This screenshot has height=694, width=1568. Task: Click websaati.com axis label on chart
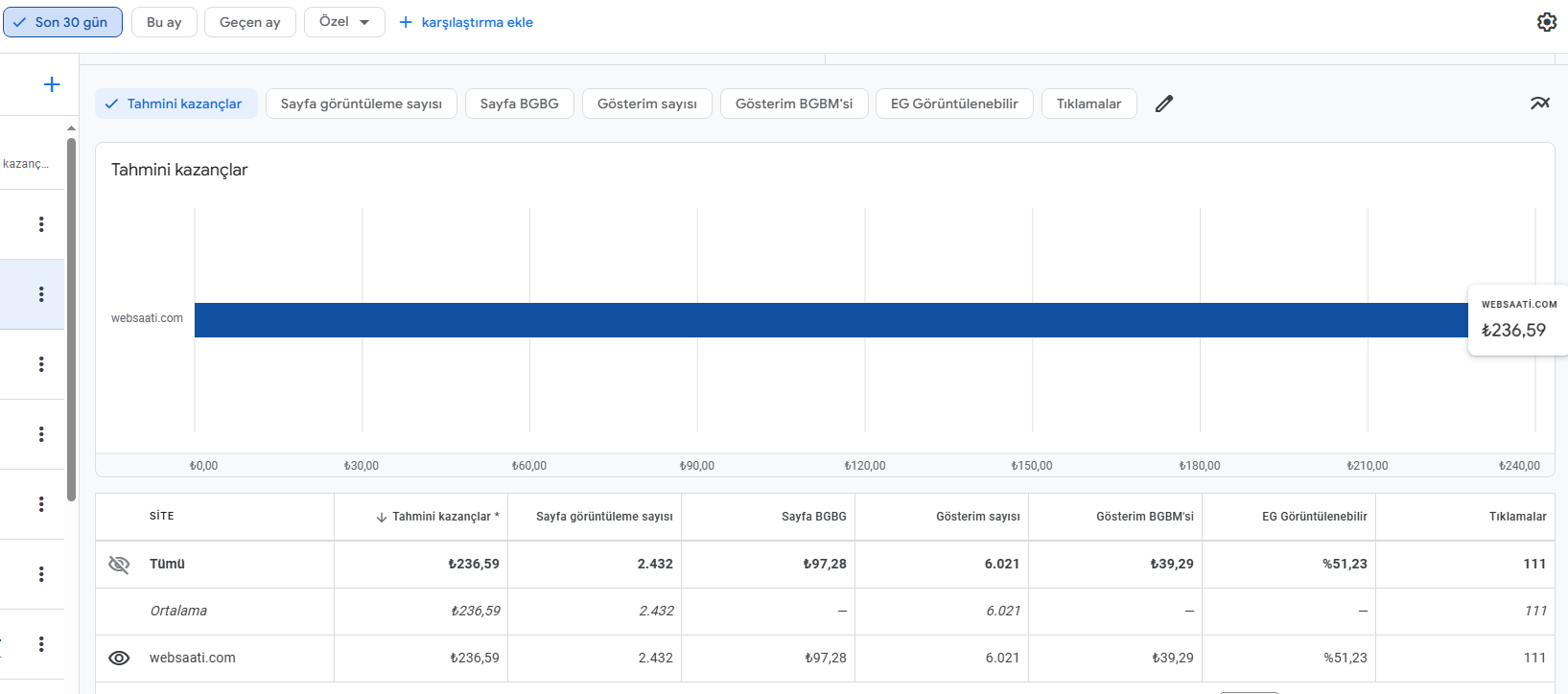[147, 318]
